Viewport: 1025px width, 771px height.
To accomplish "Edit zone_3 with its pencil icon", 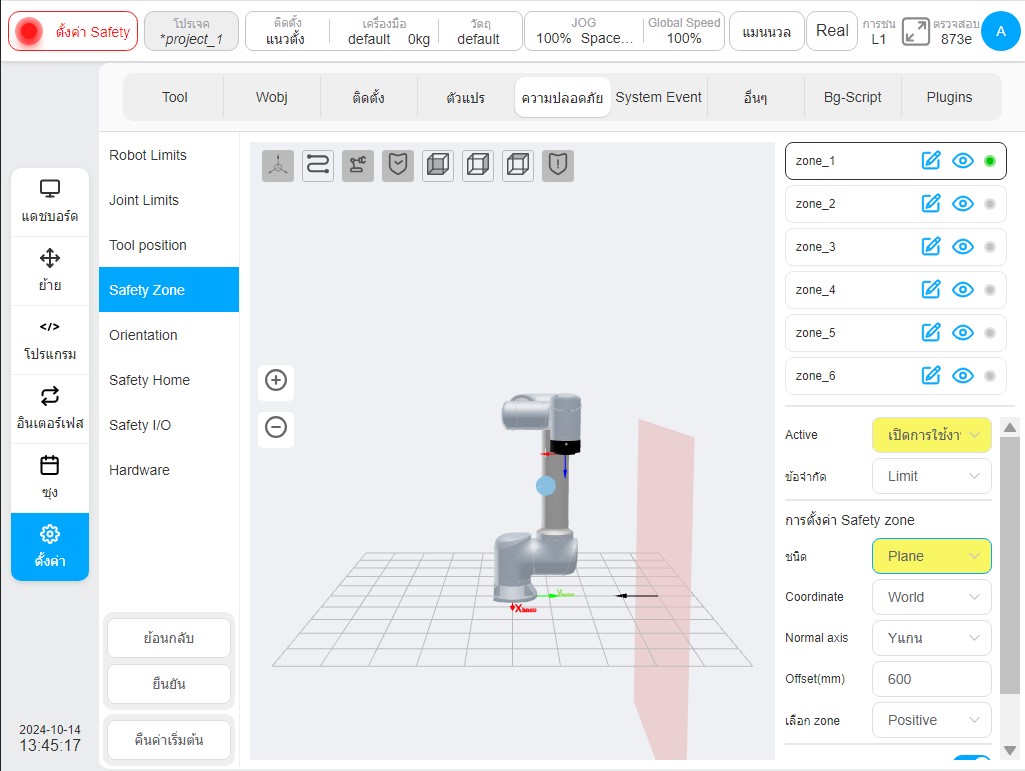I will coord(930,247).
